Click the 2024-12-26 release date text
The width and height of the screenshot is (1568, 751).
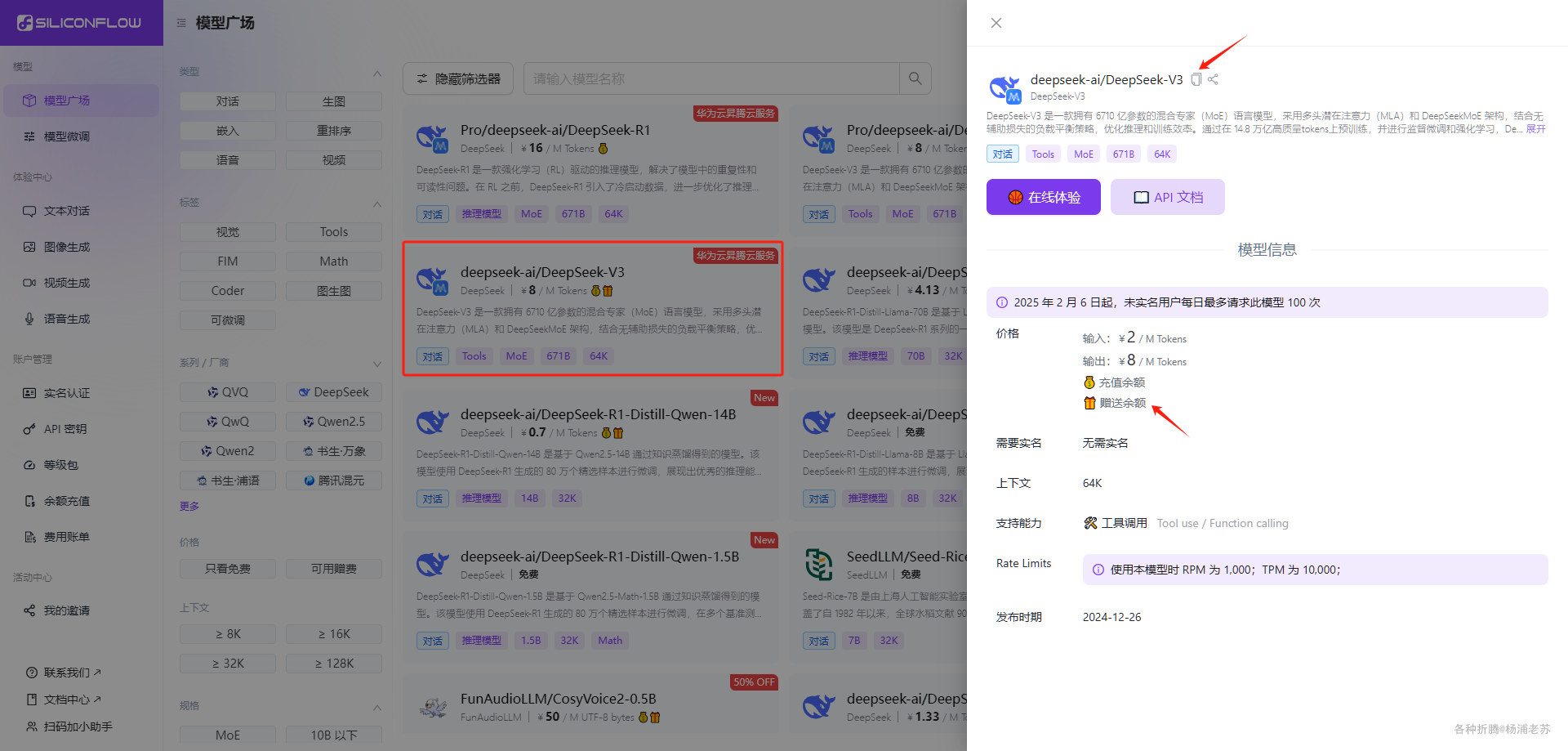pyautogui.click(x=1112, y=617)
